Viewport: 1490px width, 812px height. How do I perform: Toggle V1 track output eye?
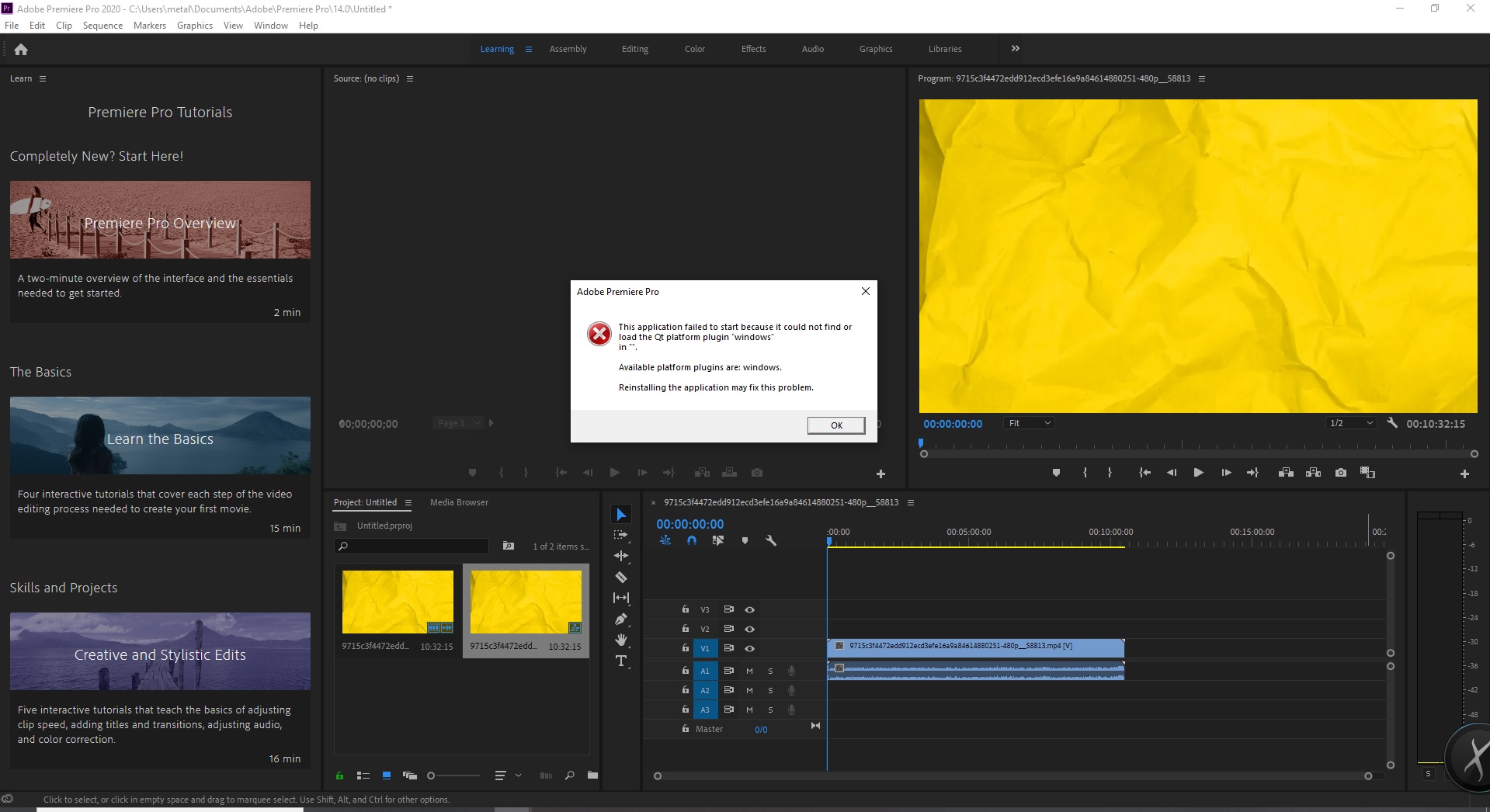click(750, 649)
